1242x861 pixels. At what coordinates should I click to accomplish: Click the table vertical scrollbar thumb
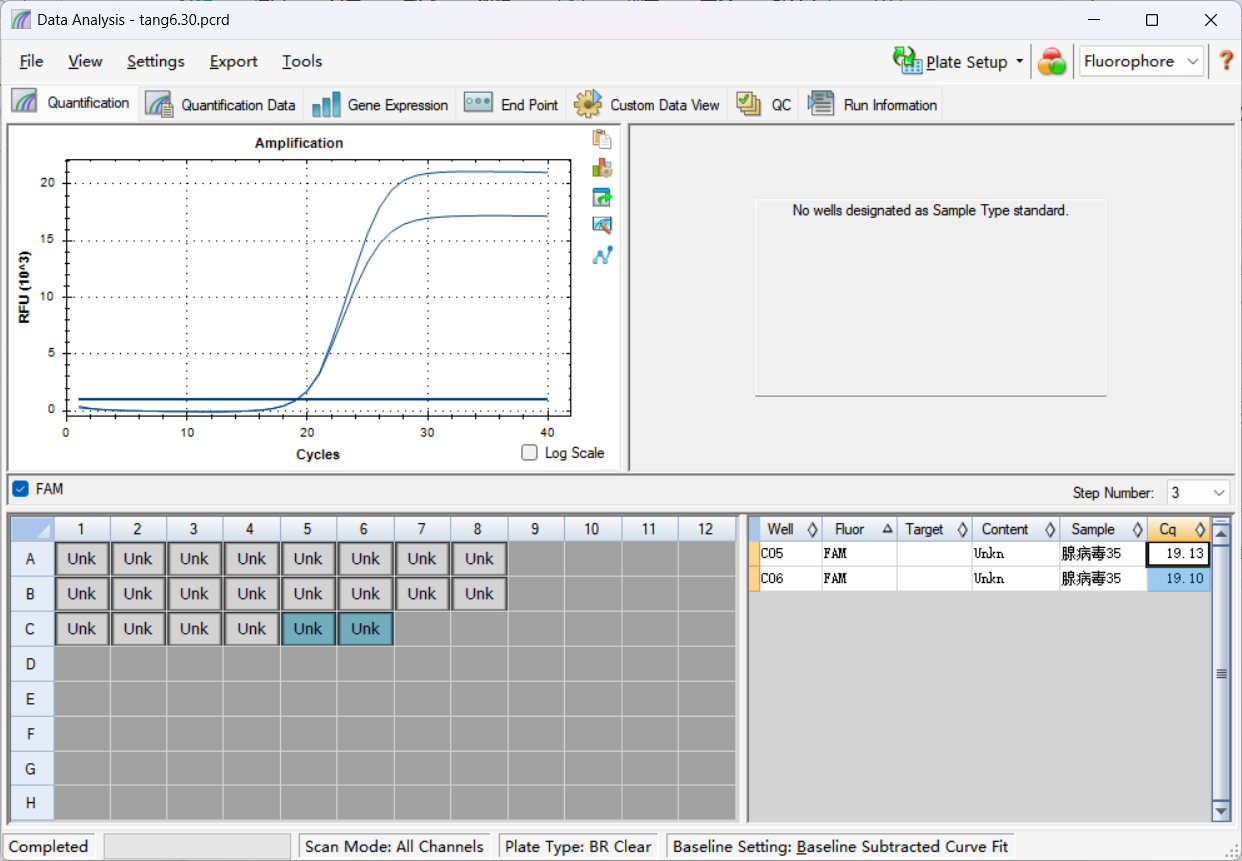click(1221, 673)
